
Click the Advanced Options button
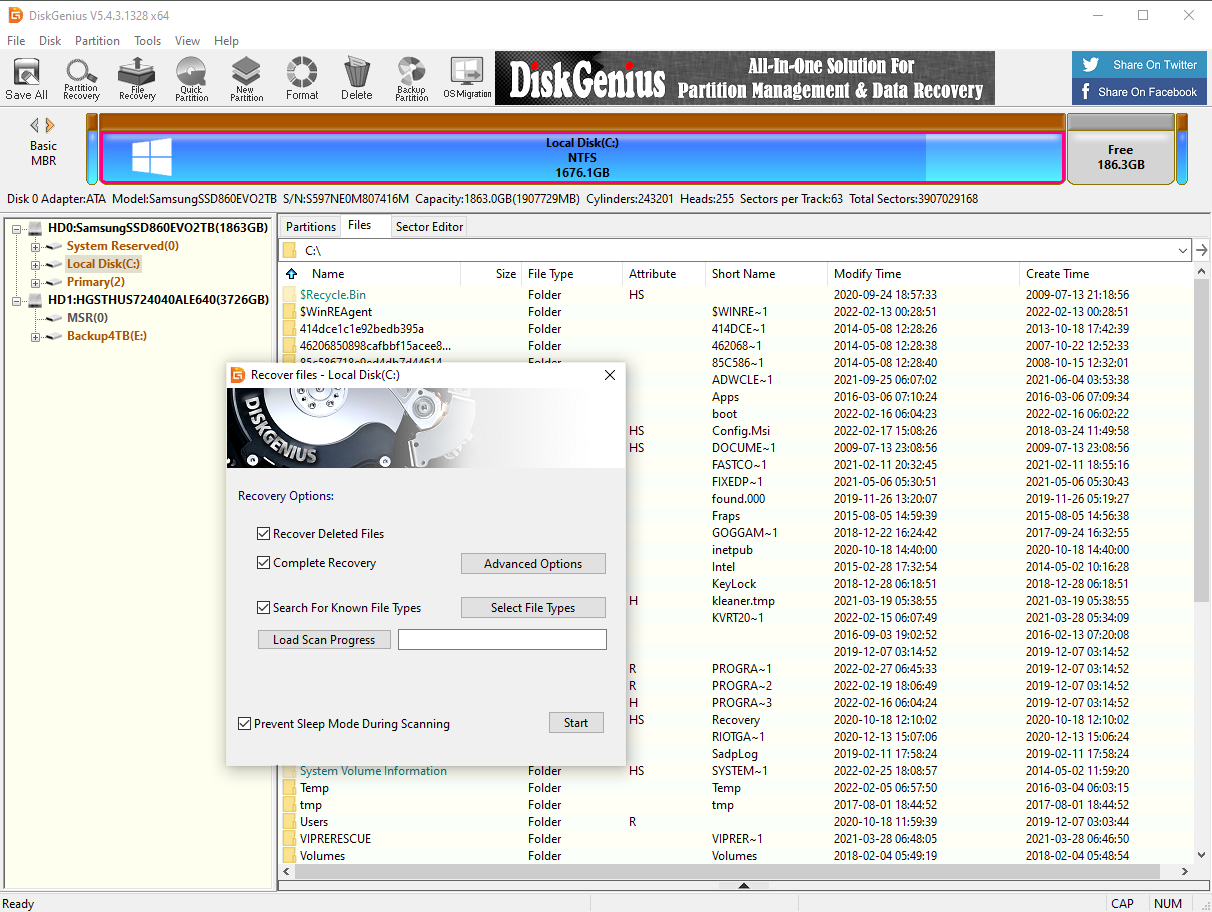[533, 564]
